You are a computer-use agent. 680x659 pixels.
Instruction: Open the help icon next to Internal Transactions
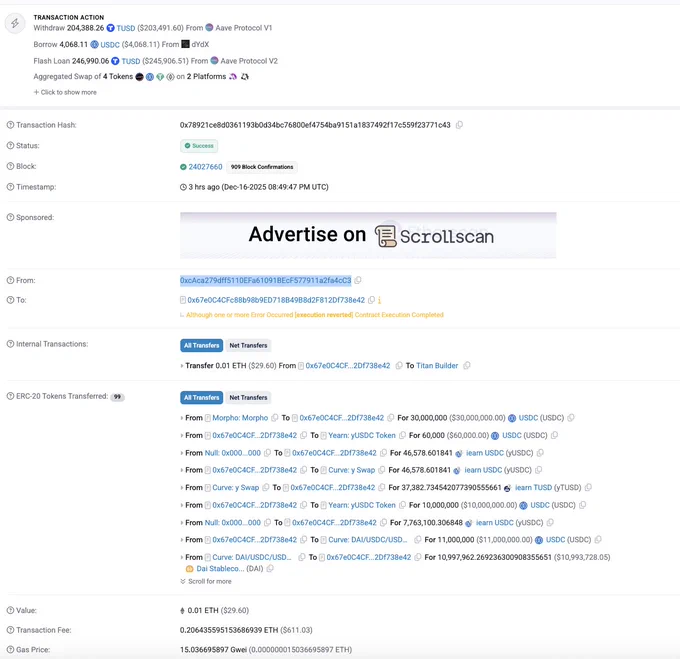coord(10,344)
